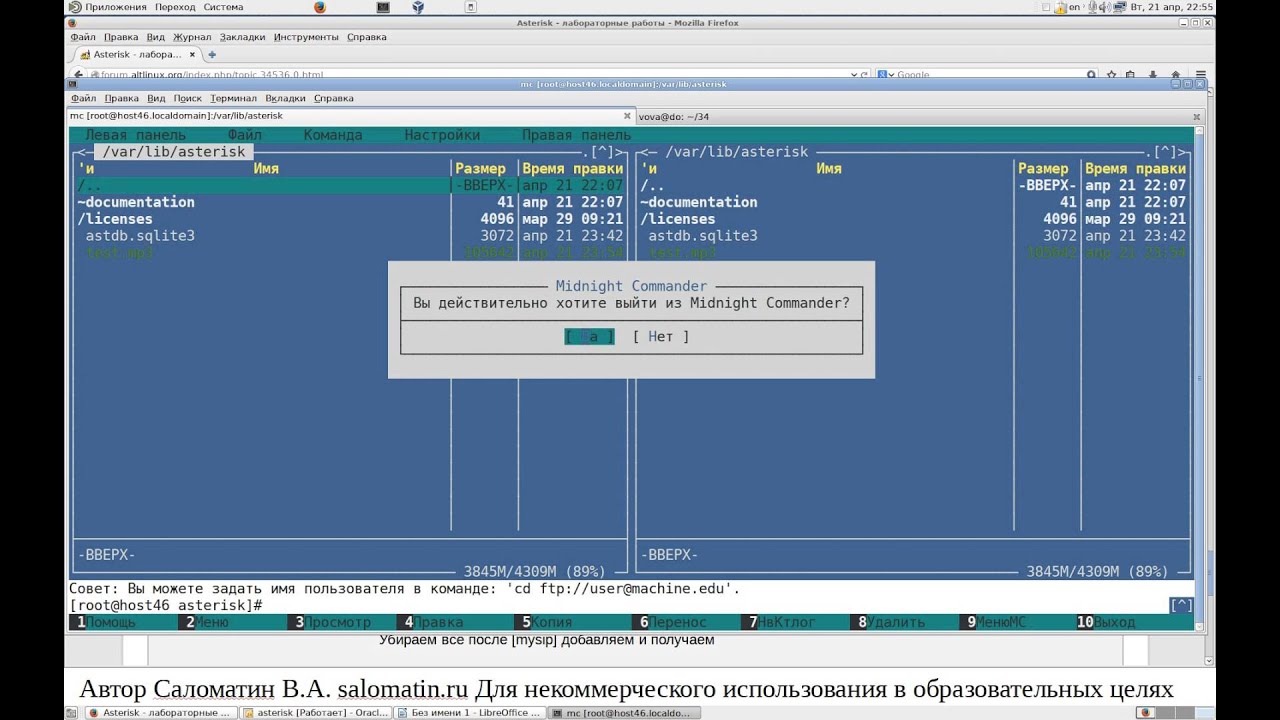This screenshot has height=720, width=1280.
Task: Click right panel's Размер column header
Action: pos(1044,169)
